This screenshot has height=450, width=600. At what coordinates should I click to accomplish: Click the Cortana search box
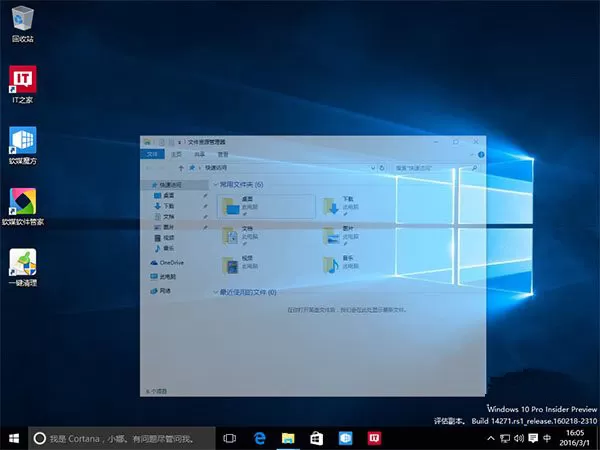(122, 438)
